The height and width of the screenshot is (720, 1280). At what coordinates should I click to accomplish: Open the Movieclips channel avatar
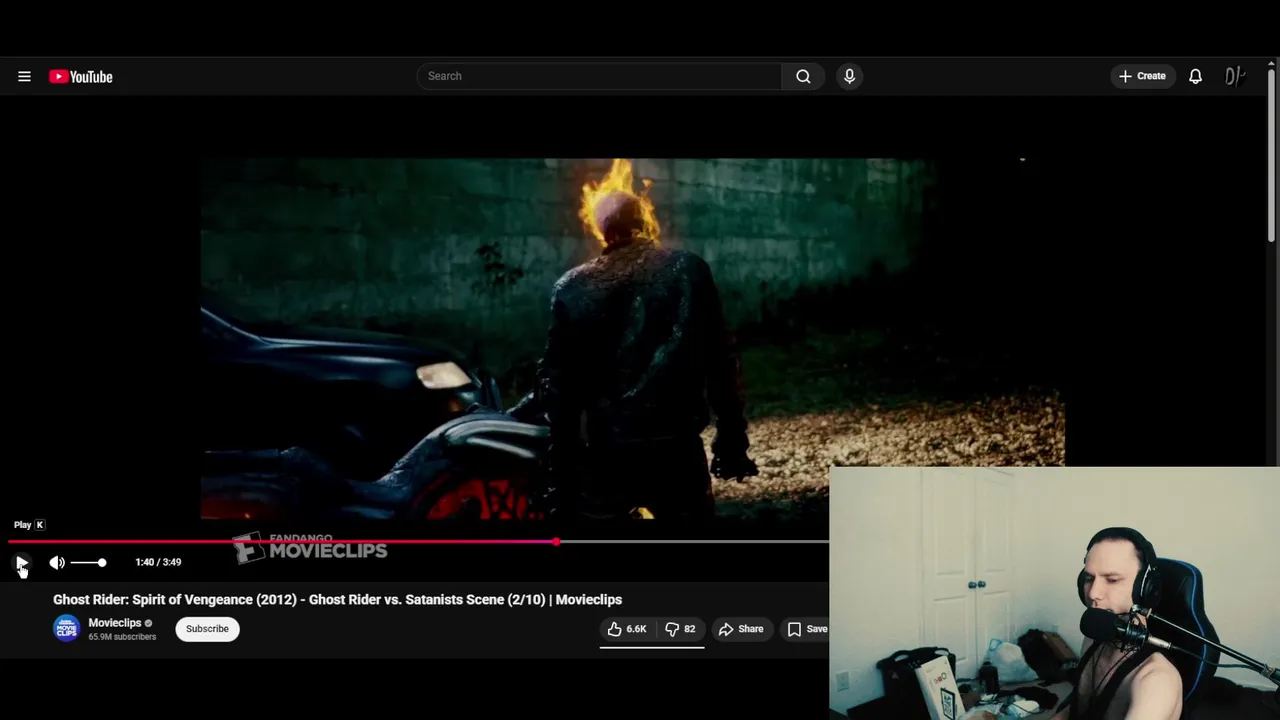(66, 629)
